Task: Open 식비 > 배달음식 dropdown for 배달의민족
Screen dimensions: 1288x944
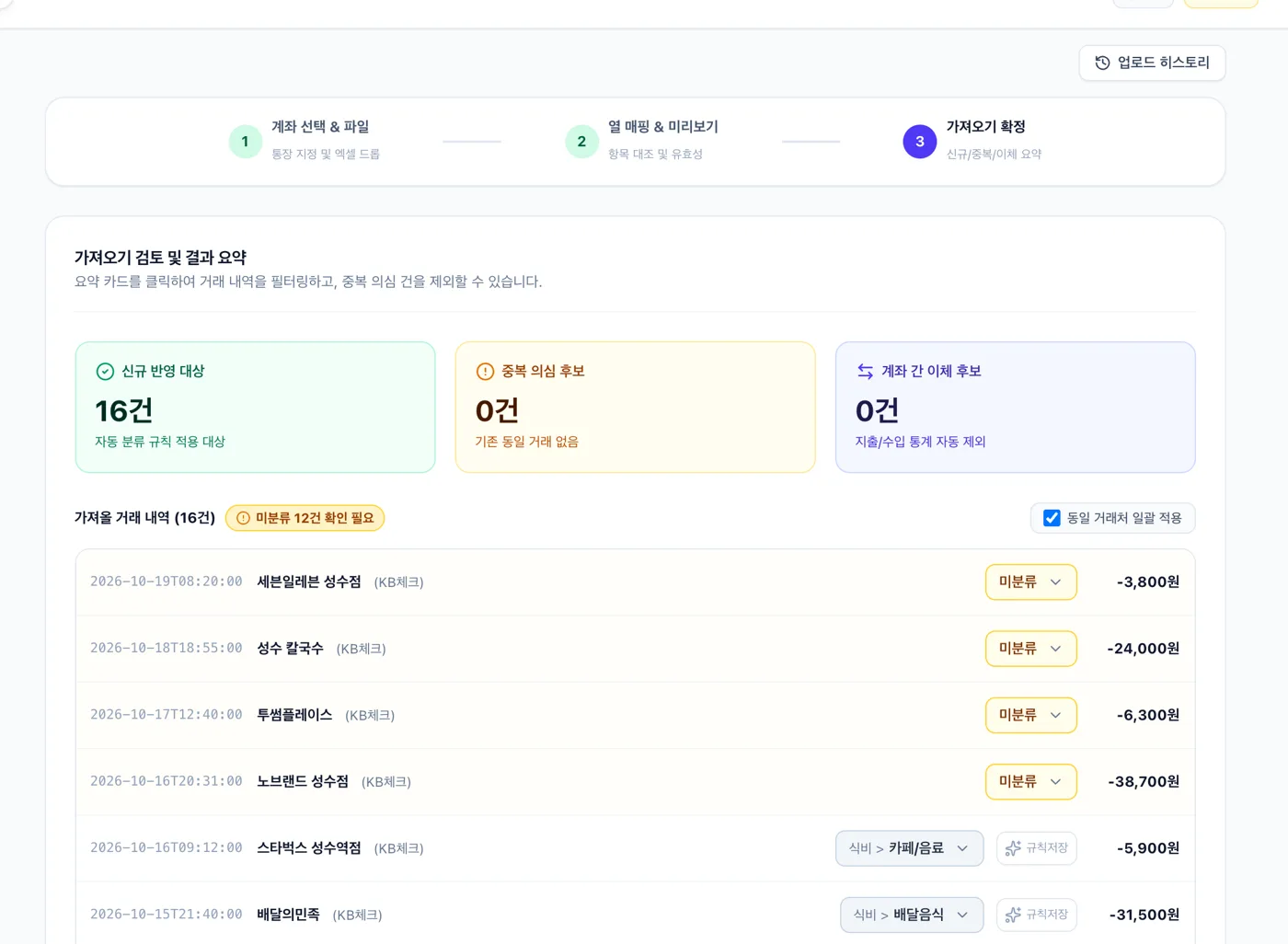Action: point(912,915)
